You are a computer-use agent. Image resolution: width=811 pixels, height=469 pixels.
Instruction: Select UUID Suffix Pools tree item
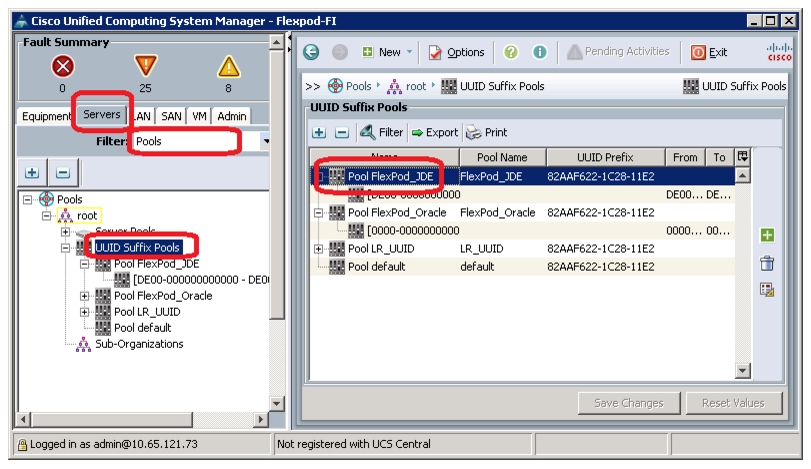[x=138, y=248]
